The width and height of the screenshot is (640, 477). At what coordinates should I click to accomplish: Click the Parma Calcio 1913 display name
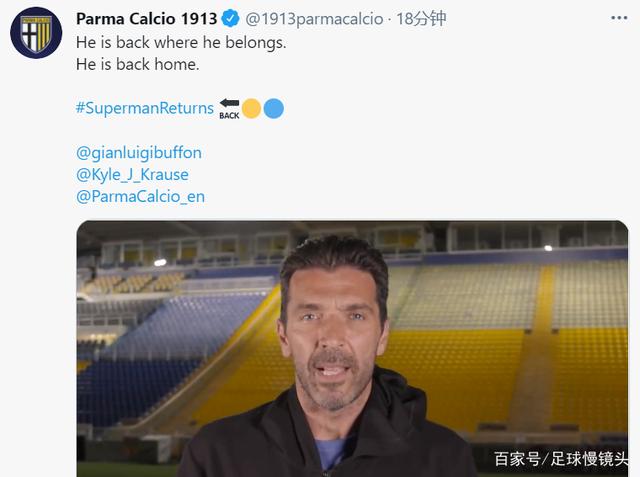pyautogui.click(x=147, y=19)
